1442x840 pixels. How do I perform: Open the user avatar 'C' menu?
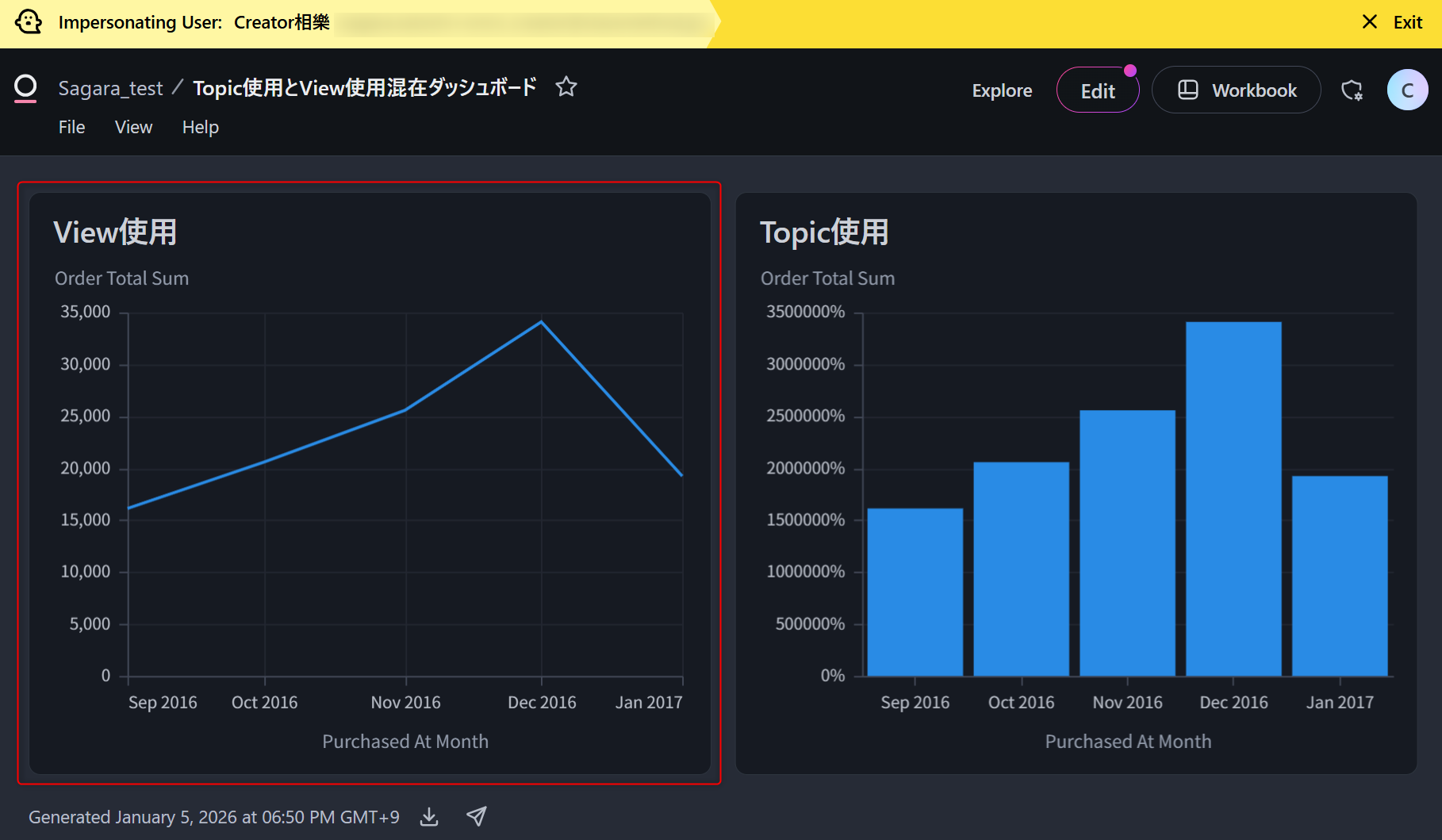pos(1407,90)
